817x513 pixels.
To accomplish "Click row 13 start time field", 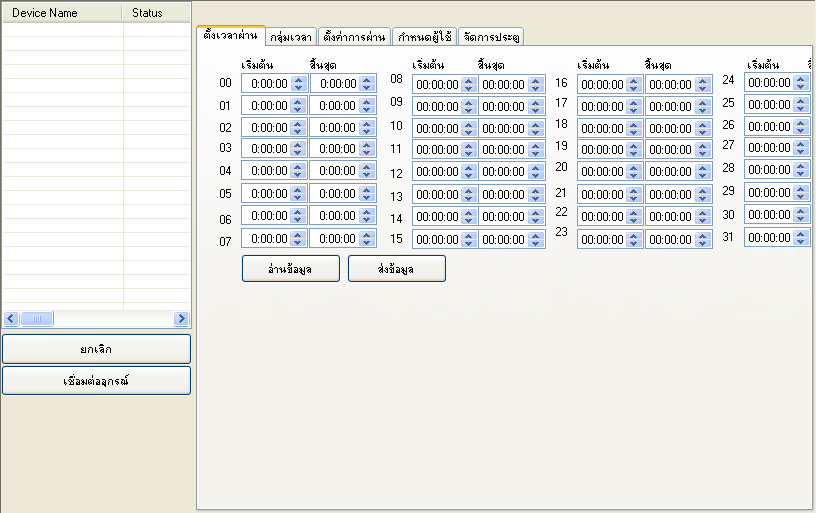I will [x=444, y=194].
